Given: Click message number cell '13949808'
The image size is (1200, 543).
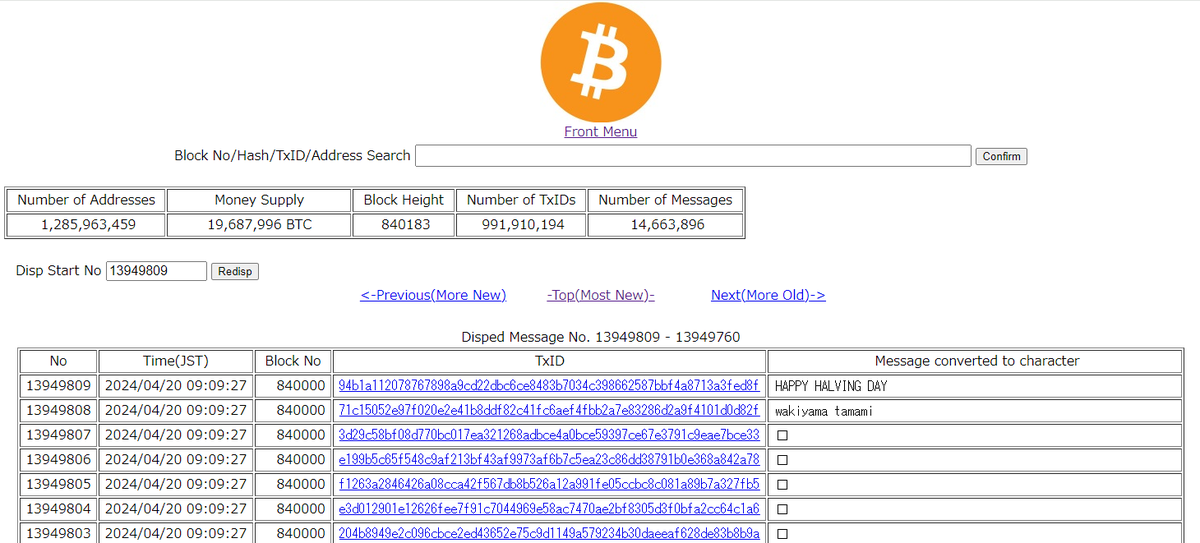Looking at the screenshot, I should click(x=58, y=411).
